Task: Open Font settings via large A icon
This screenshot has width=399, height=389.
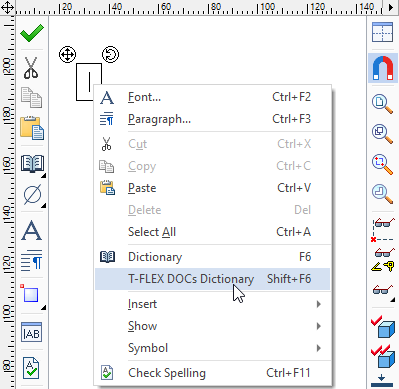Action: click(x=32, y=230)
